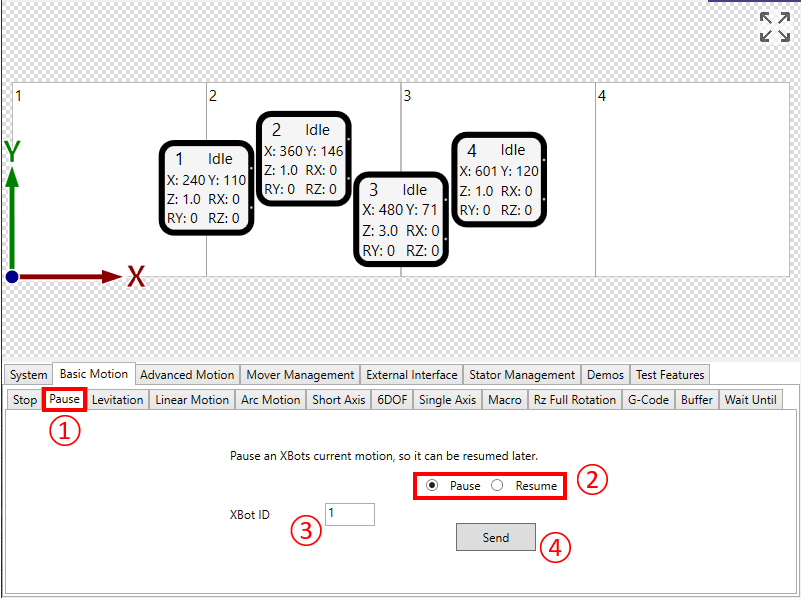Switch to the System tab
Screen dimensions: 801x598
point(28,375)
